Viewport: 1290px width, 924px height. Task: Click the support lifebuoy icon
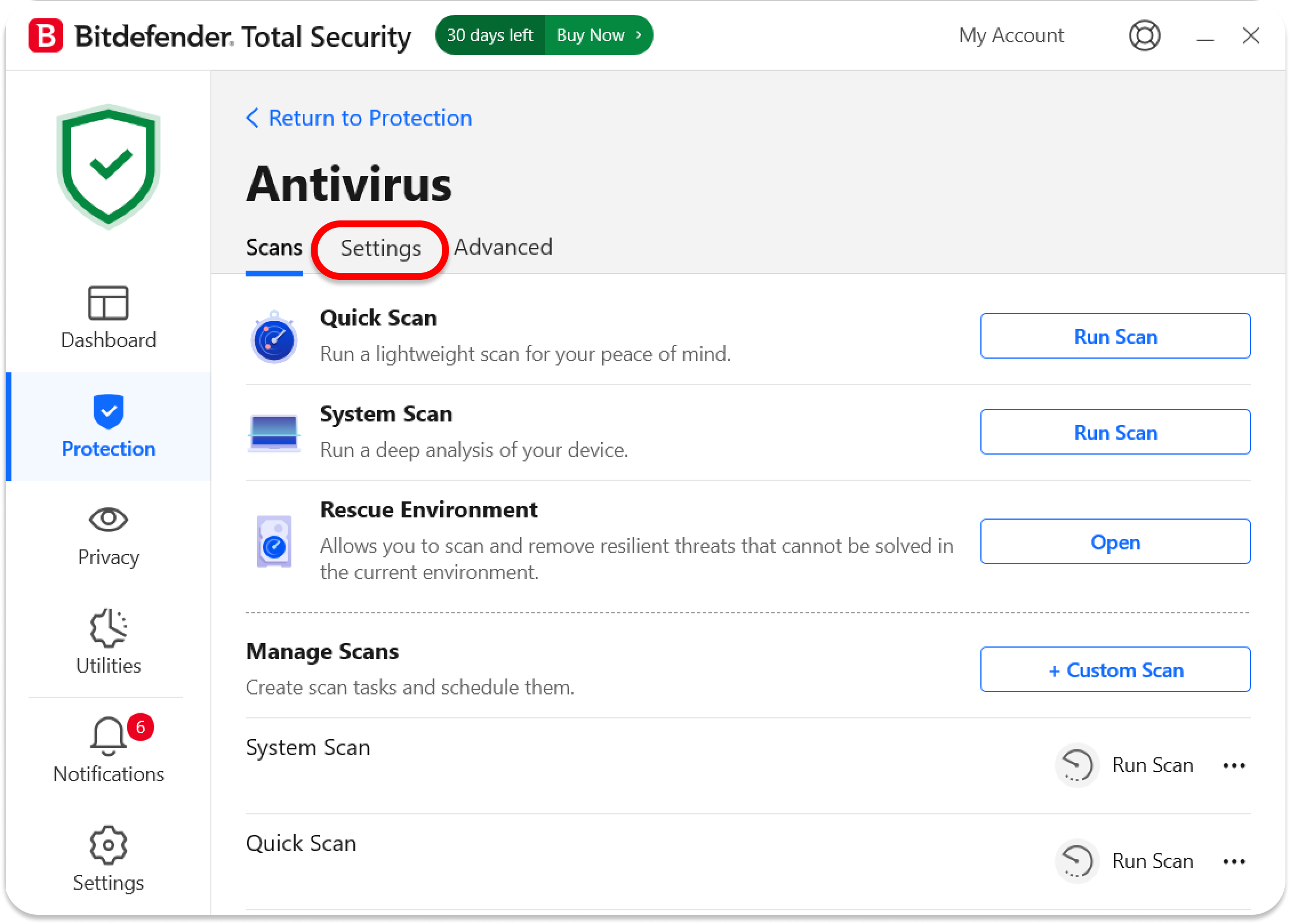click(x=1144, y=36)
